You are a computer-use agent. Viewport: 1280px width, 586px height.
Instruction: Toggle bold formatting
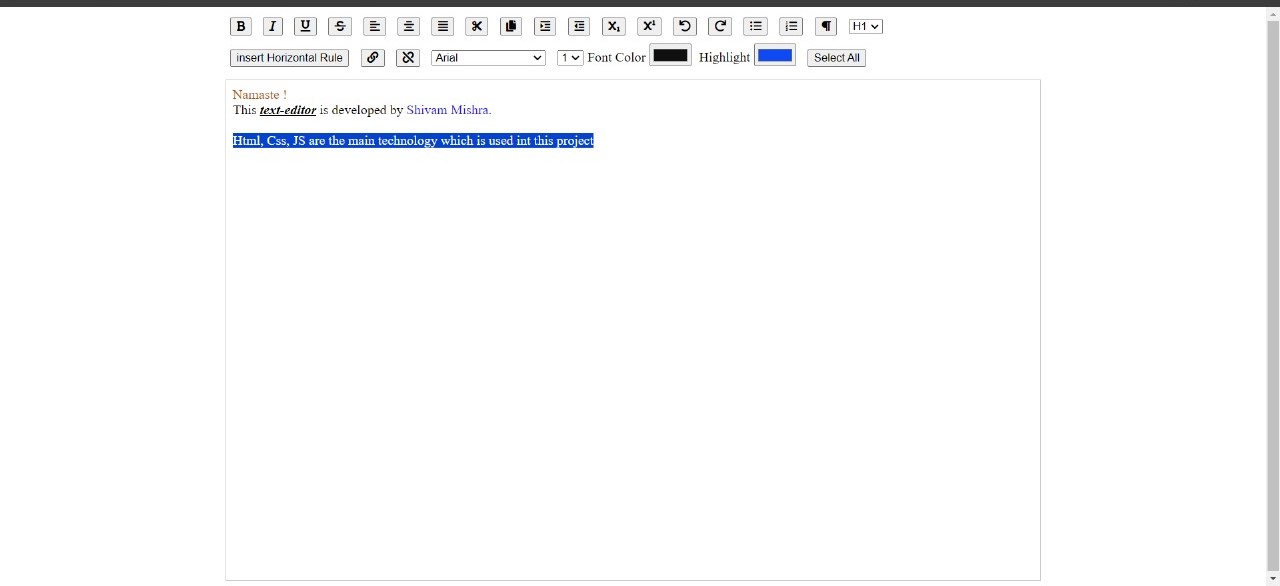[x=240, y=26]
